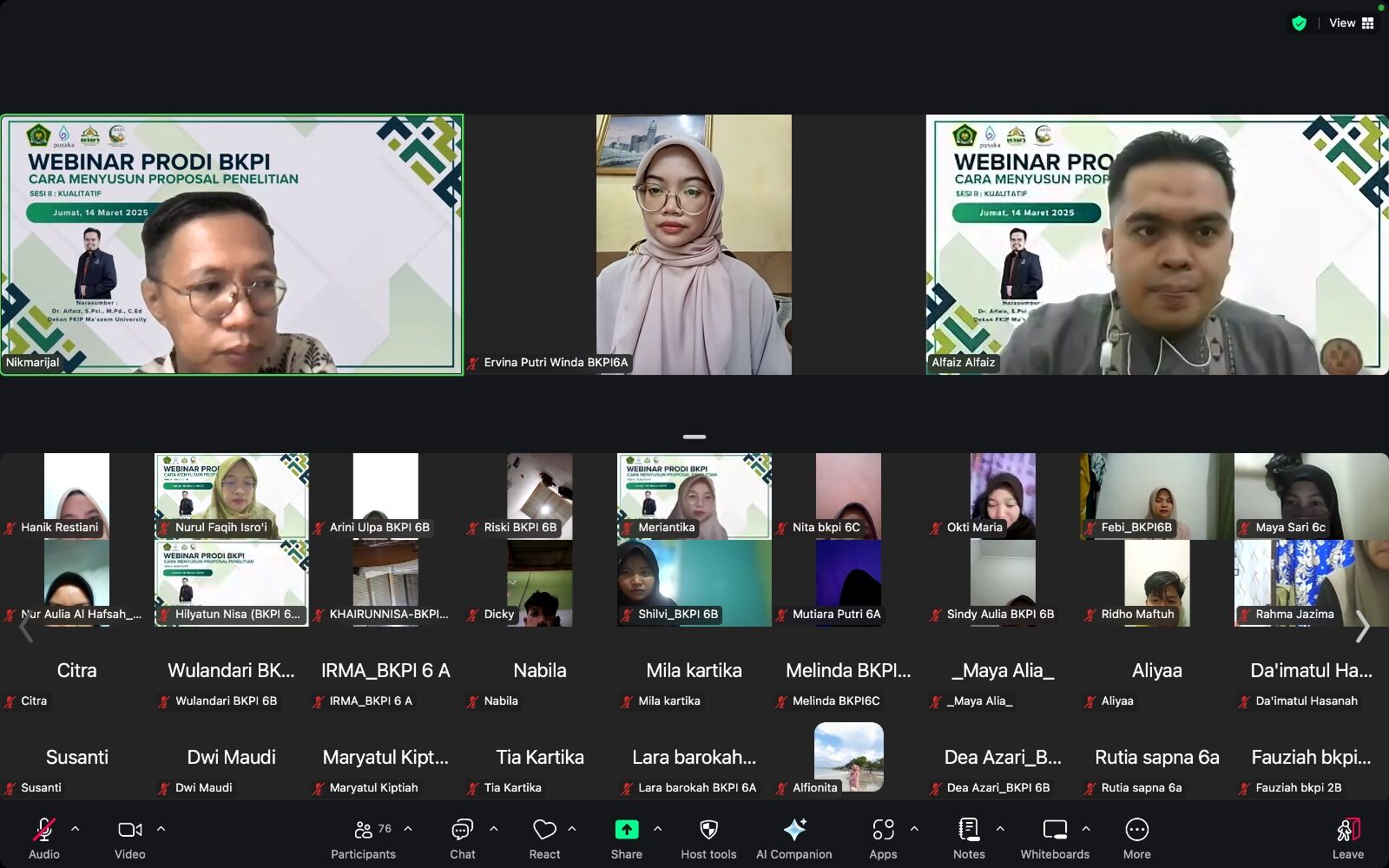Viewport: 1389px width, 868px height.
Task: Leave the meeting
Action: 1348,836
